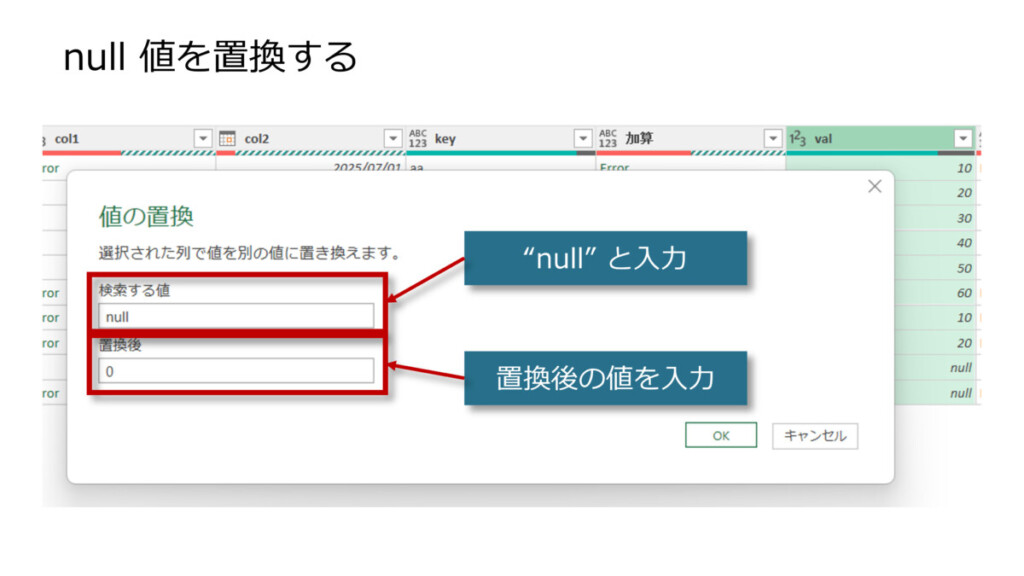Select the val column header name
The height and width of the screenshot is (576, 1024).
[x=823, y=139]
